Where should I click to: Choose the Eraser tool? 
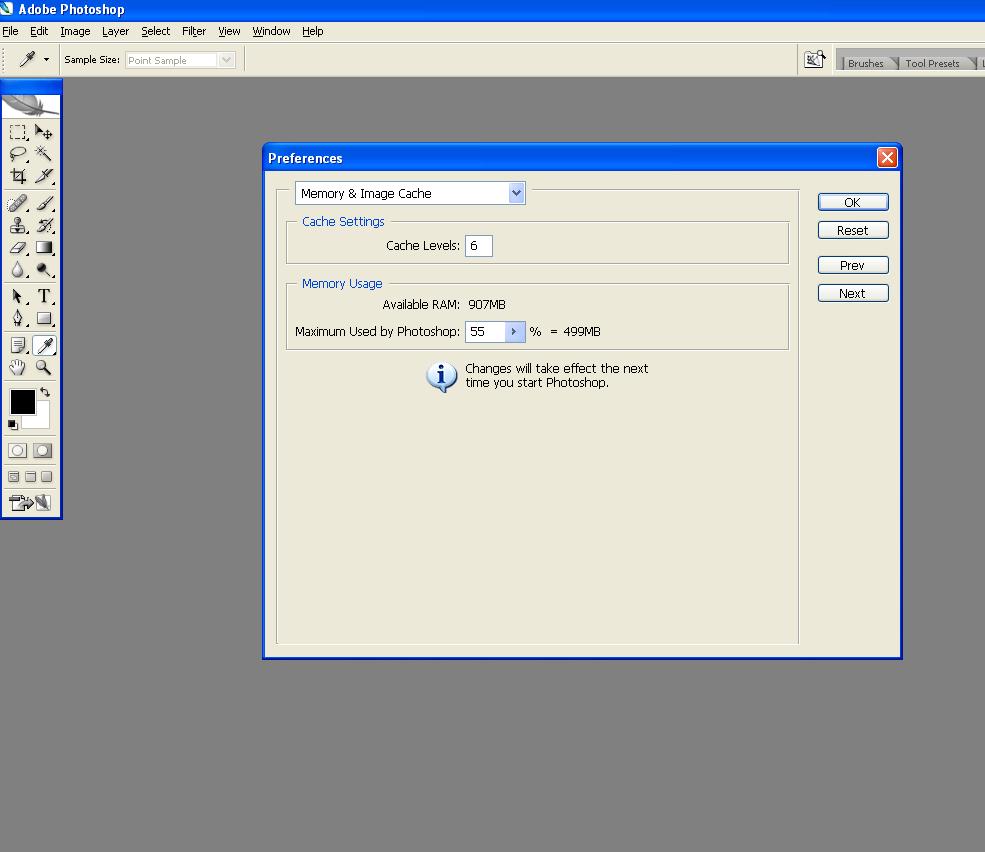18,248
